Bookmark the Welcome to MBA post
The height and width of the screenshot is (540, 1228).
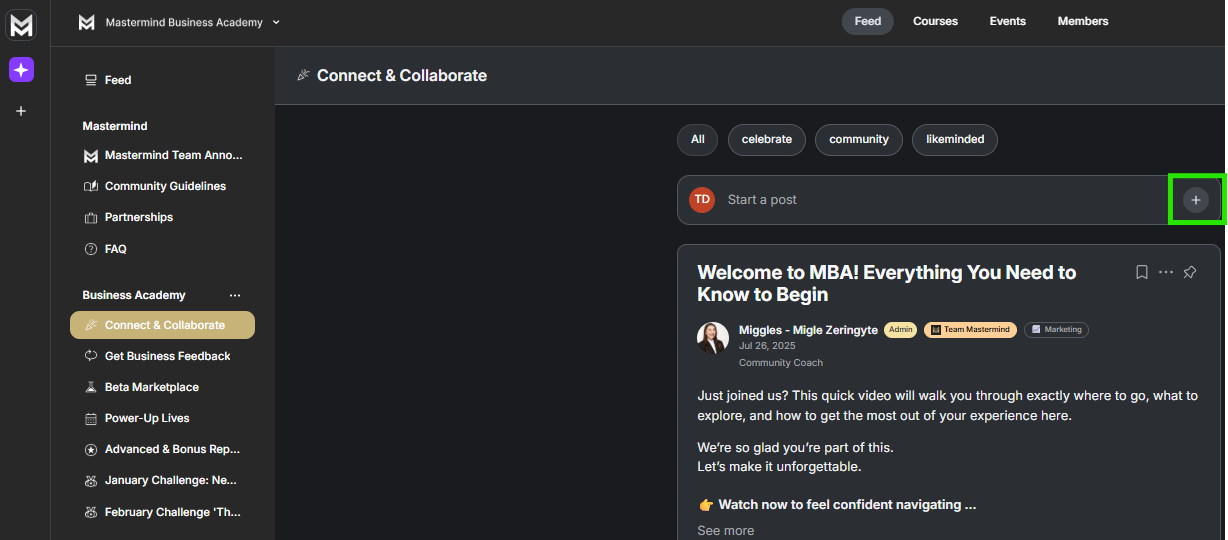1141,272
